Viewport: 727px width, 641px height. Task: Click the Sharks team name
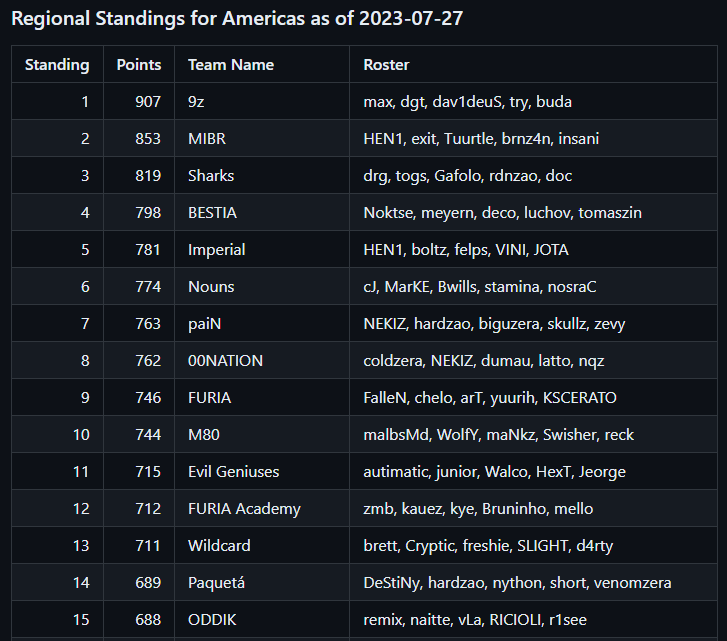coord(211,176)
